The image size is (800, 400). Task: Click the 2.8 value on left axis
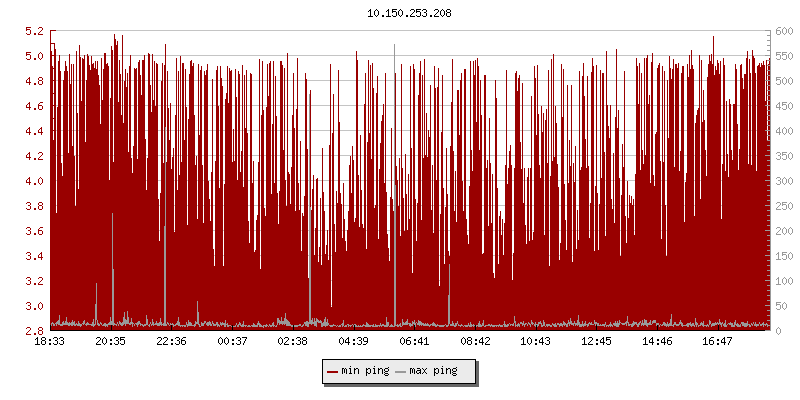pos(34,331)
